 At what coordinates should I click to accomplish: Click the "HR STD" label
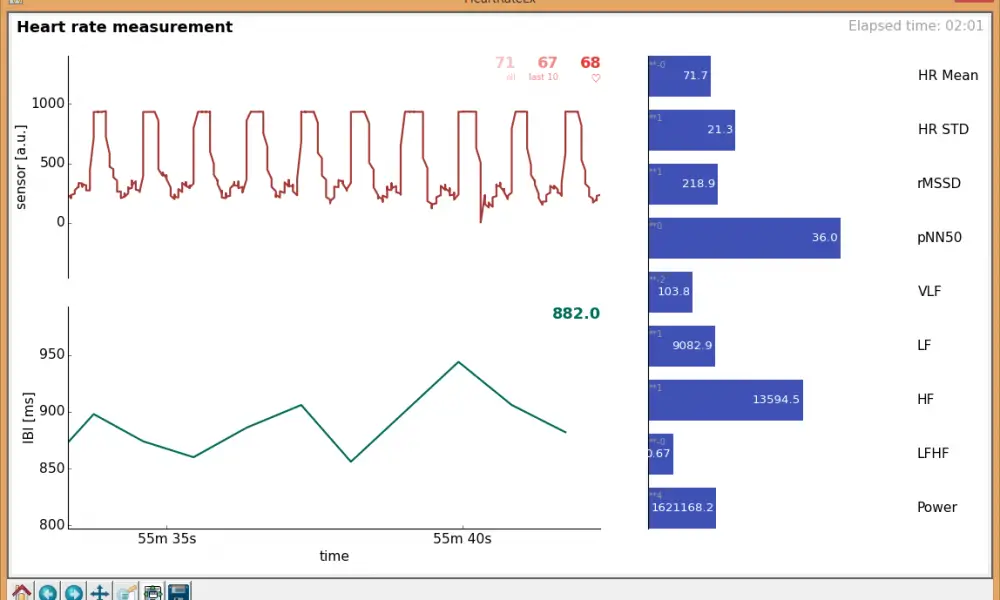pyautogui.click(x=943, y=129)
